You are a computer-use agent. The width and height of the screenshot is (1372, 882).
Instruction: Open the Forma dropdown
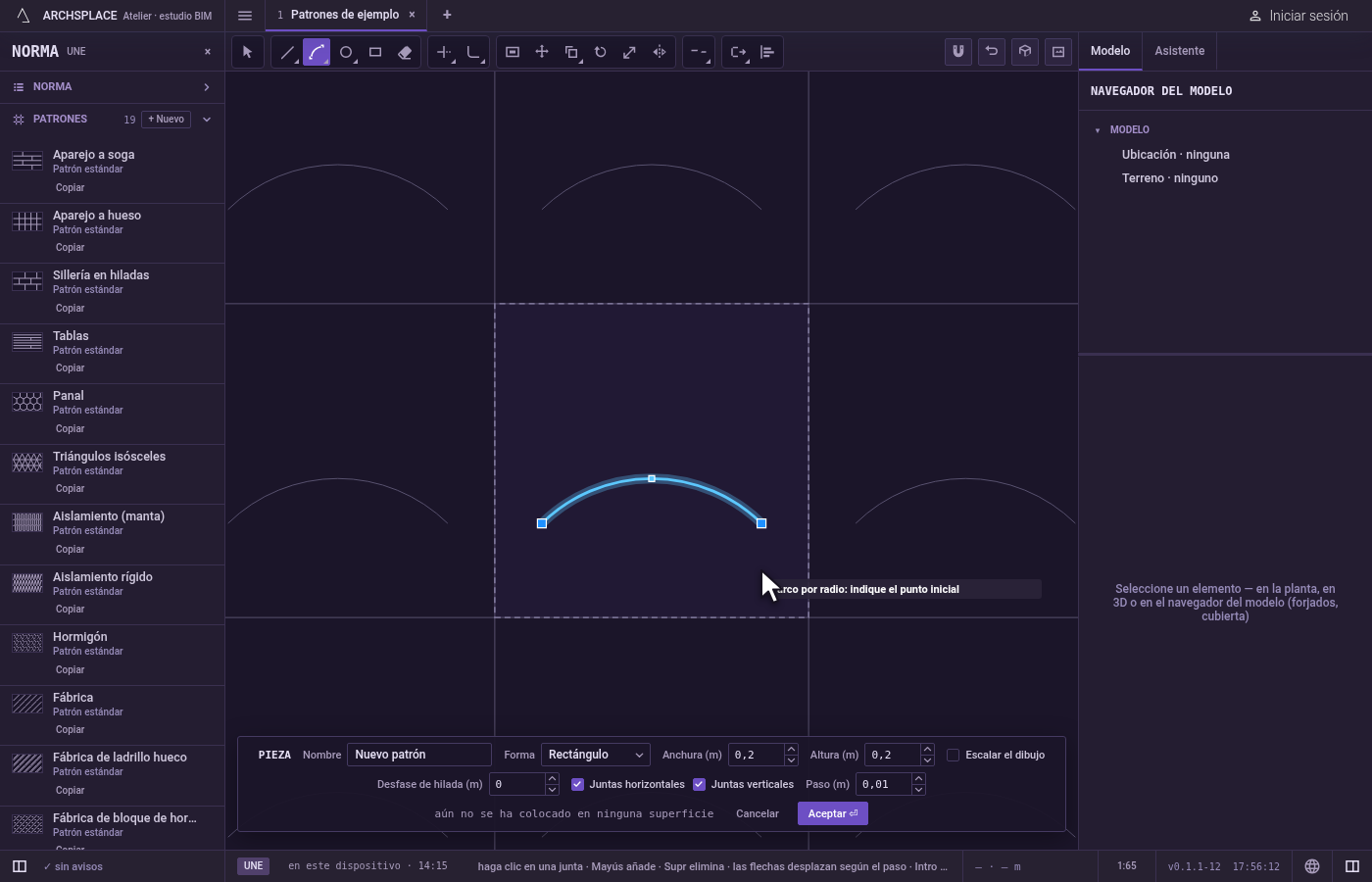(595, 755)
